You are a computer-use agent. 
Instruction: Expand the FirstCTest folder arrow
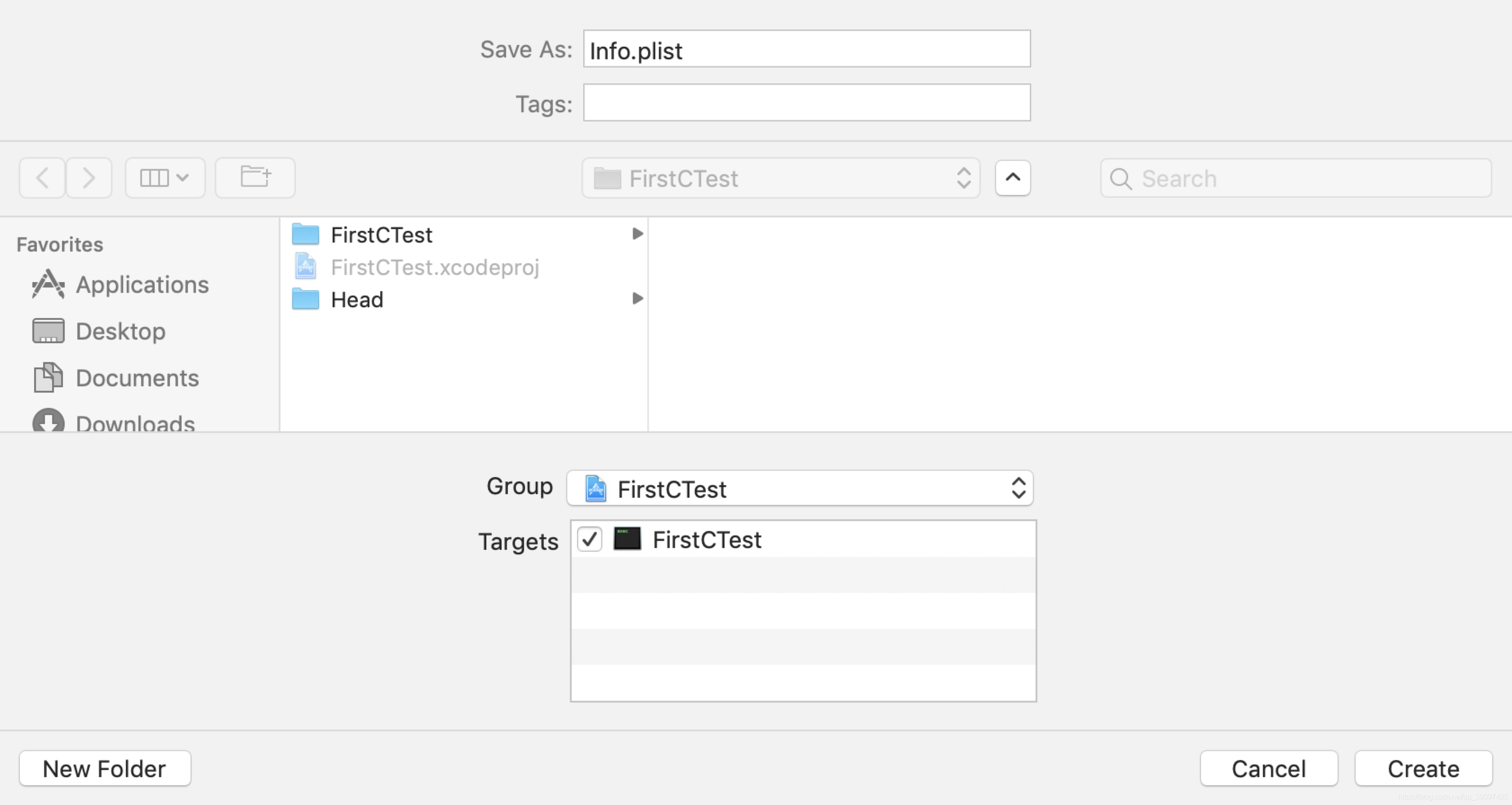(637, 234)
